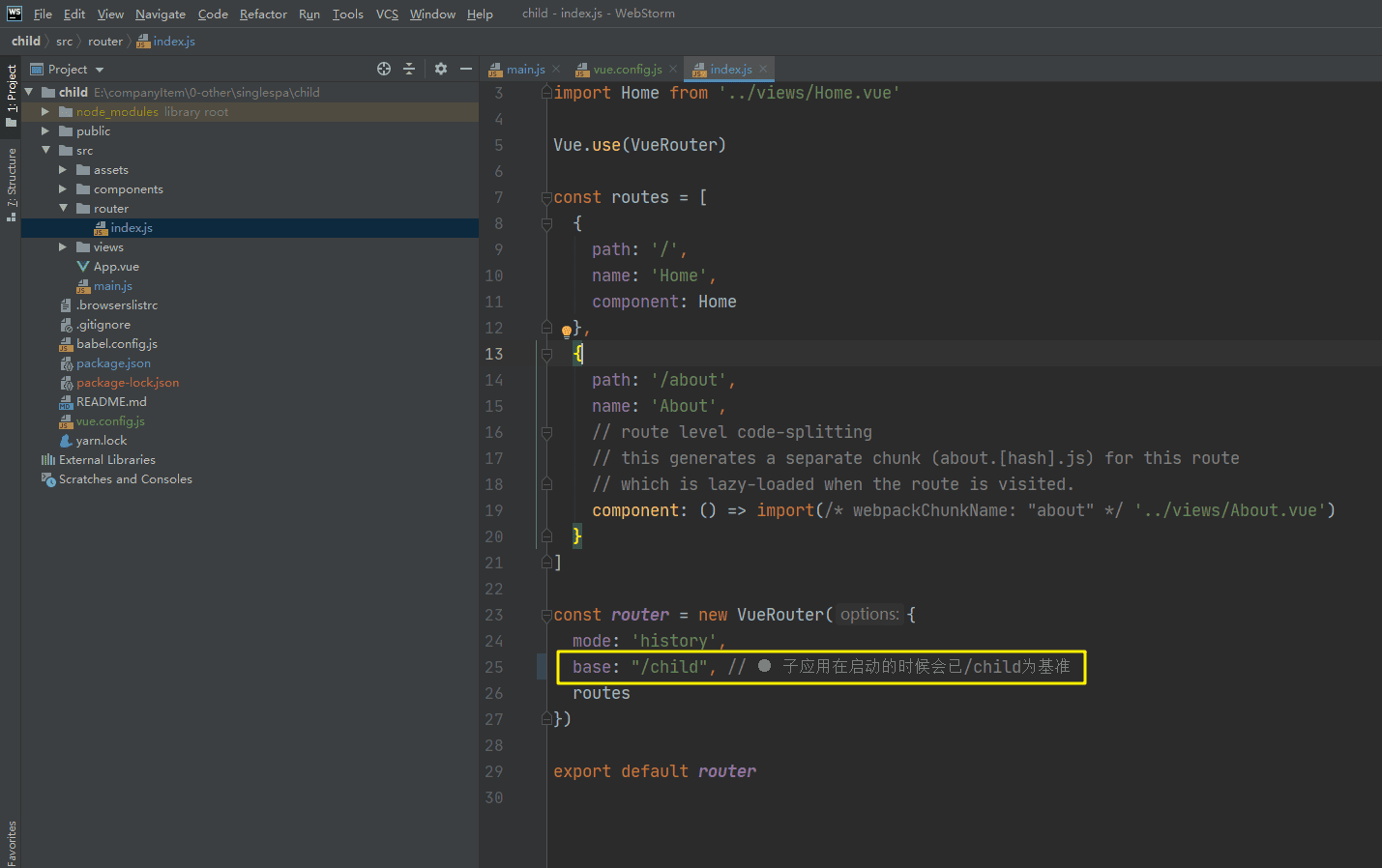Expand the node_modules folder
This screenshot has width=1382, height=868.
click(x=44, y=112)
